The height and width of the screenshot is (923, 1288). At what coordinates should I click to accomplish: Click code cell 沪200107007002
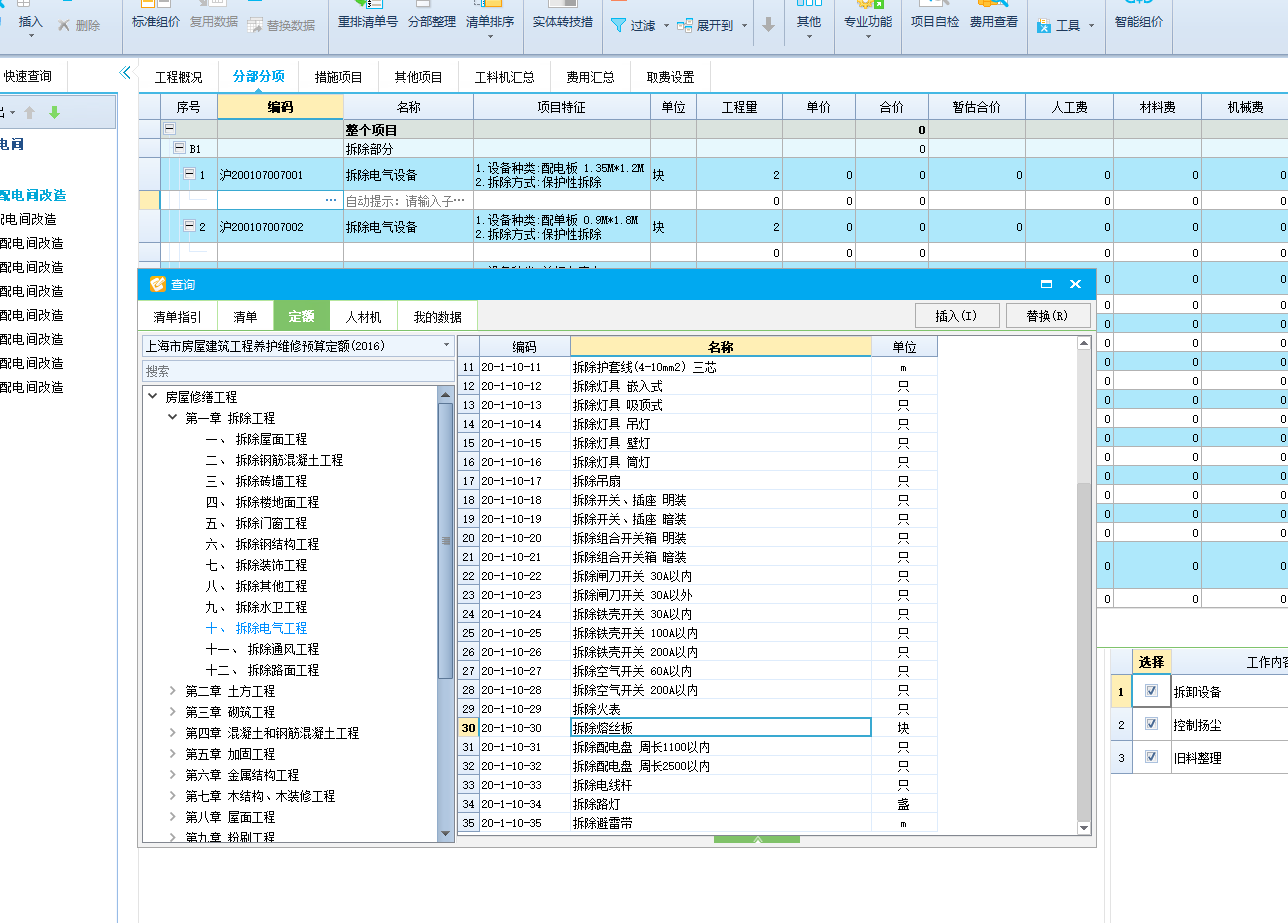pyautogui.click(x=280, y=227)
